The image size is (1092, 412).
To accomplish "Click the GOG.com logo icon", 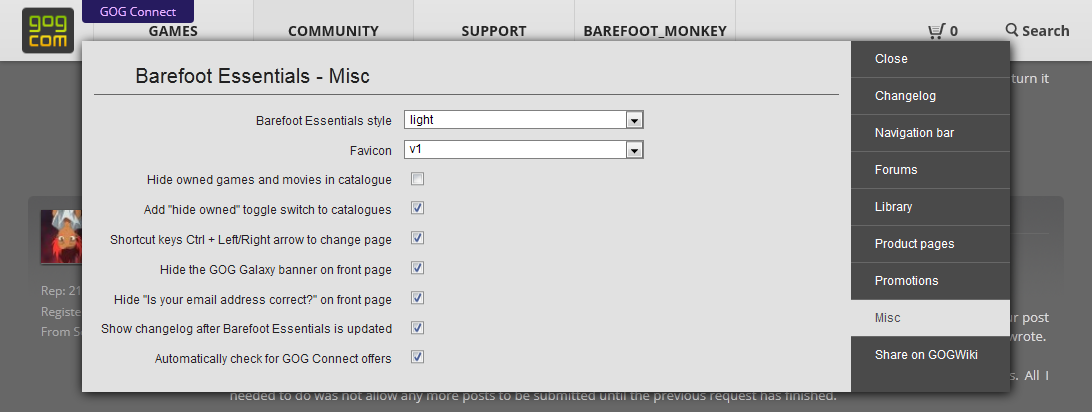I will point(47,31).
